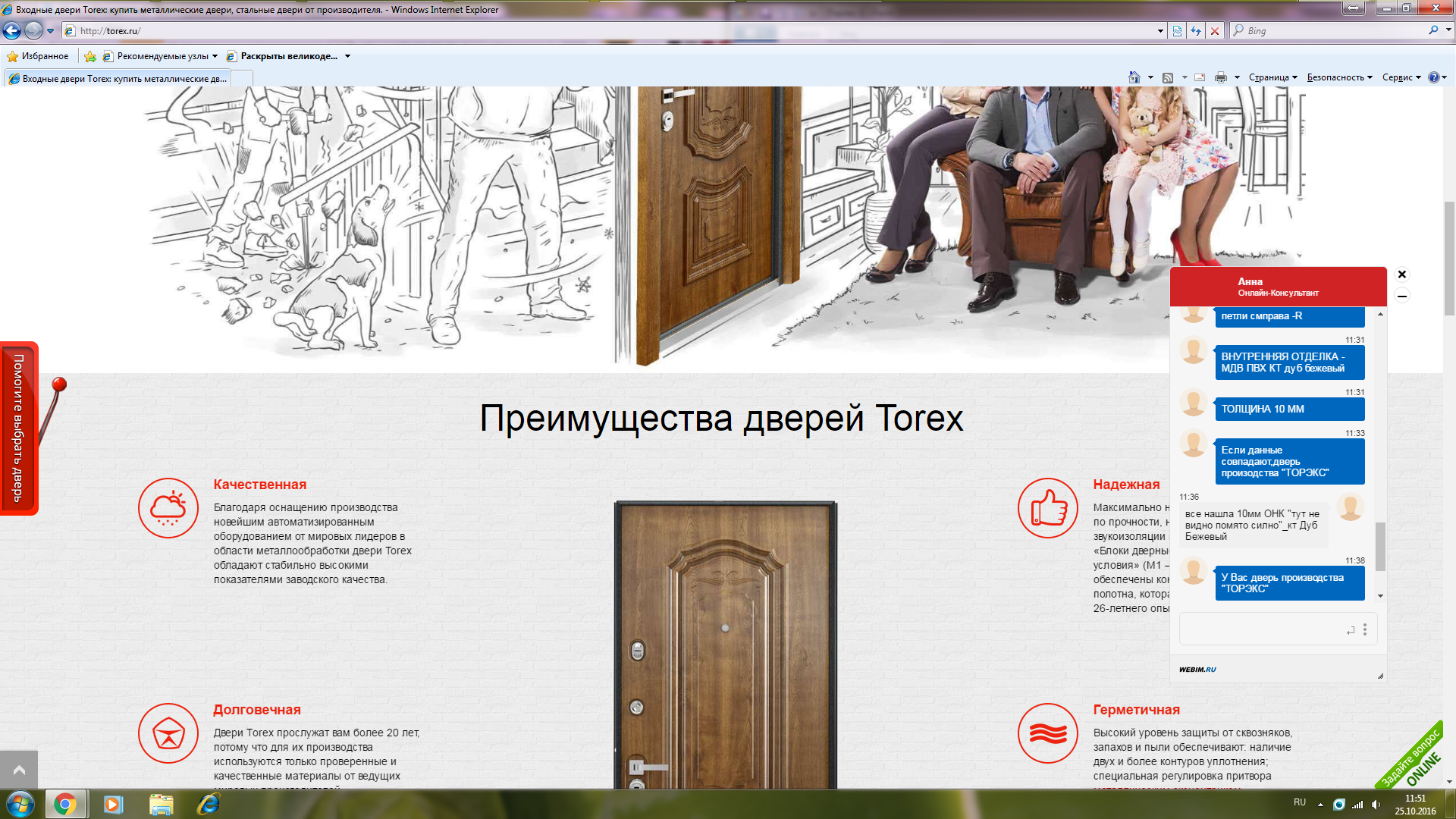Click the Качественная weather-cloud icon
The height and width of the screenshot is (819, 1456).
coord(168,508)
